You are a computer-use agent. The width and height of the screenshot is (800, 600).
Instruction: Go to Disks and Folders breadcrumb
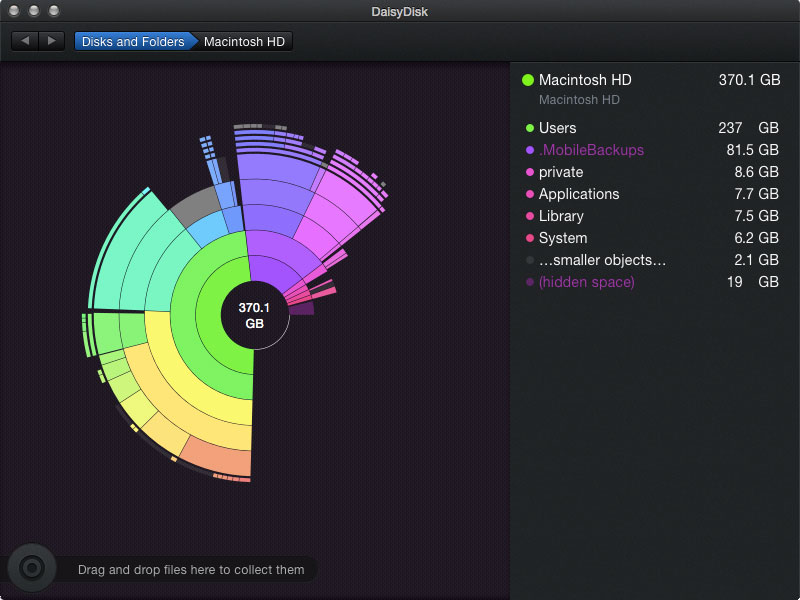click(133, 41)
